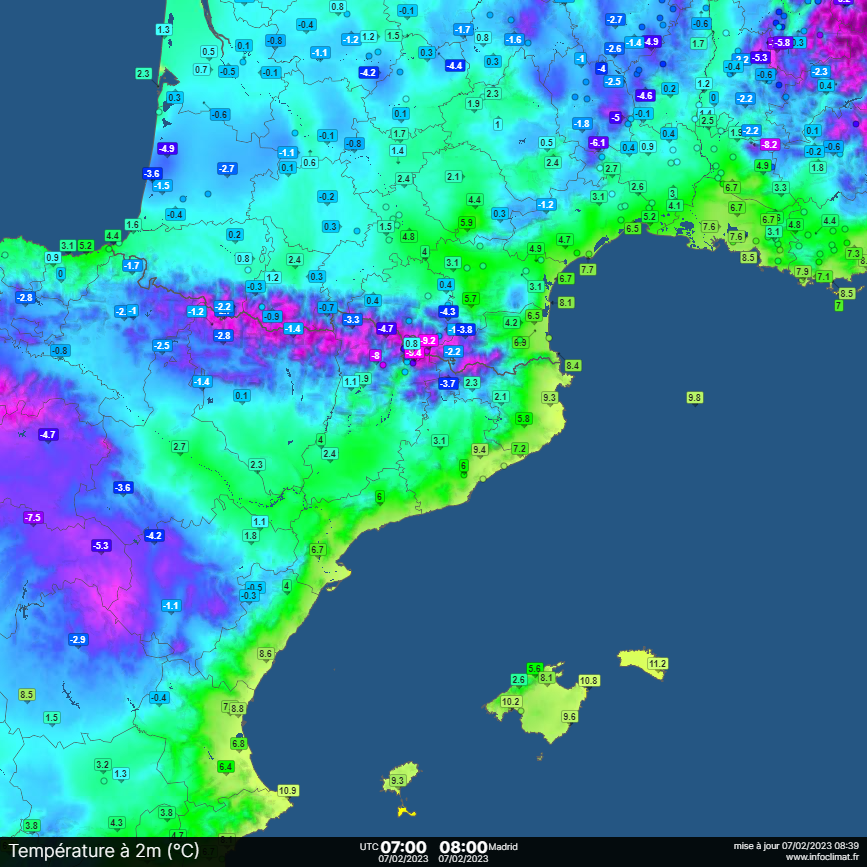
Task: Click the 3.2 station label
Action: tap(103, 765)
